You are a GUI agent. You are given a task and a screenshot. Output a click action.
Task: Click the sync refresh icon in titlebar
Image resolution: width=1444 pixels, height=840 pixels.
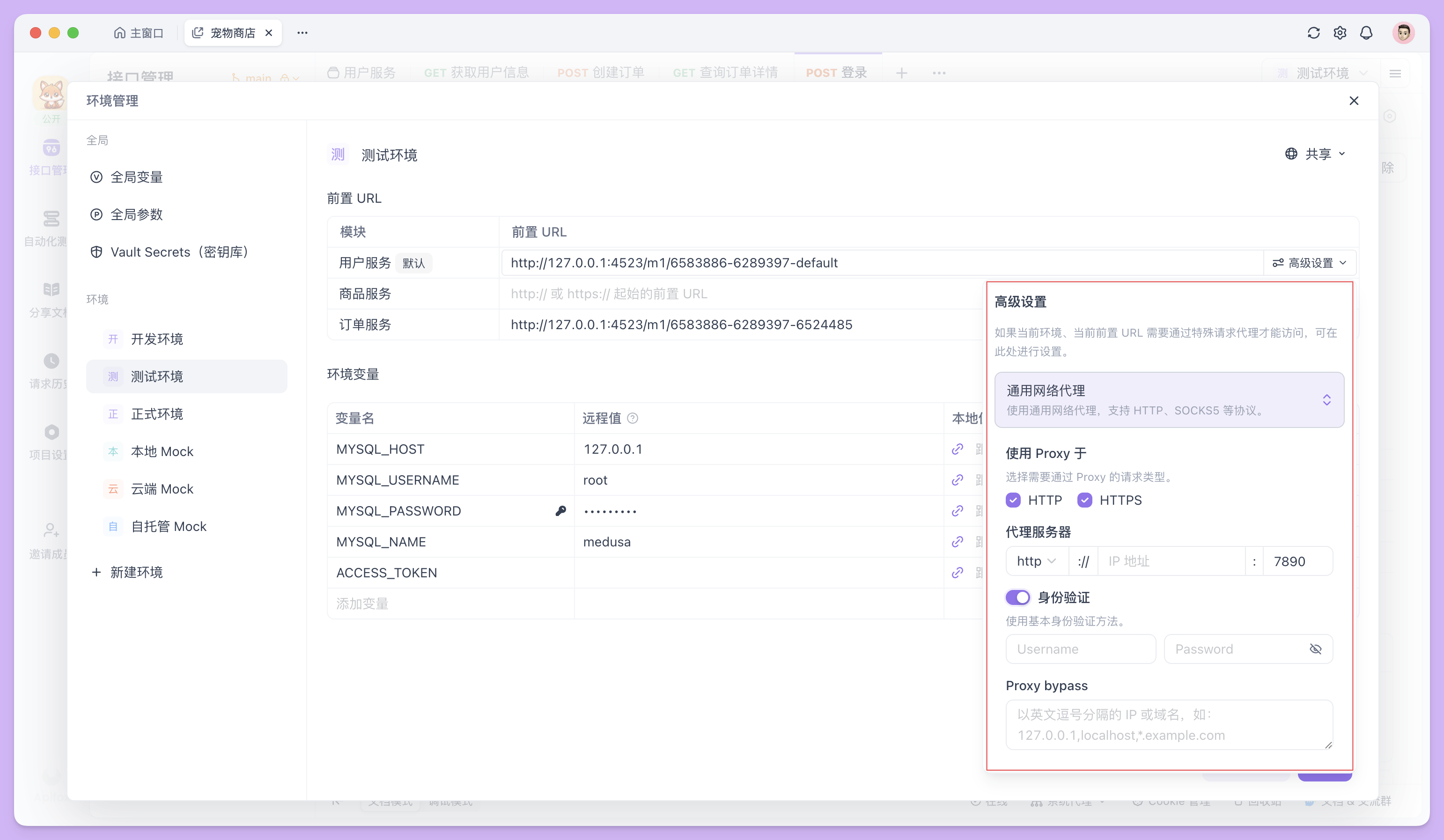pos(1313,33)
